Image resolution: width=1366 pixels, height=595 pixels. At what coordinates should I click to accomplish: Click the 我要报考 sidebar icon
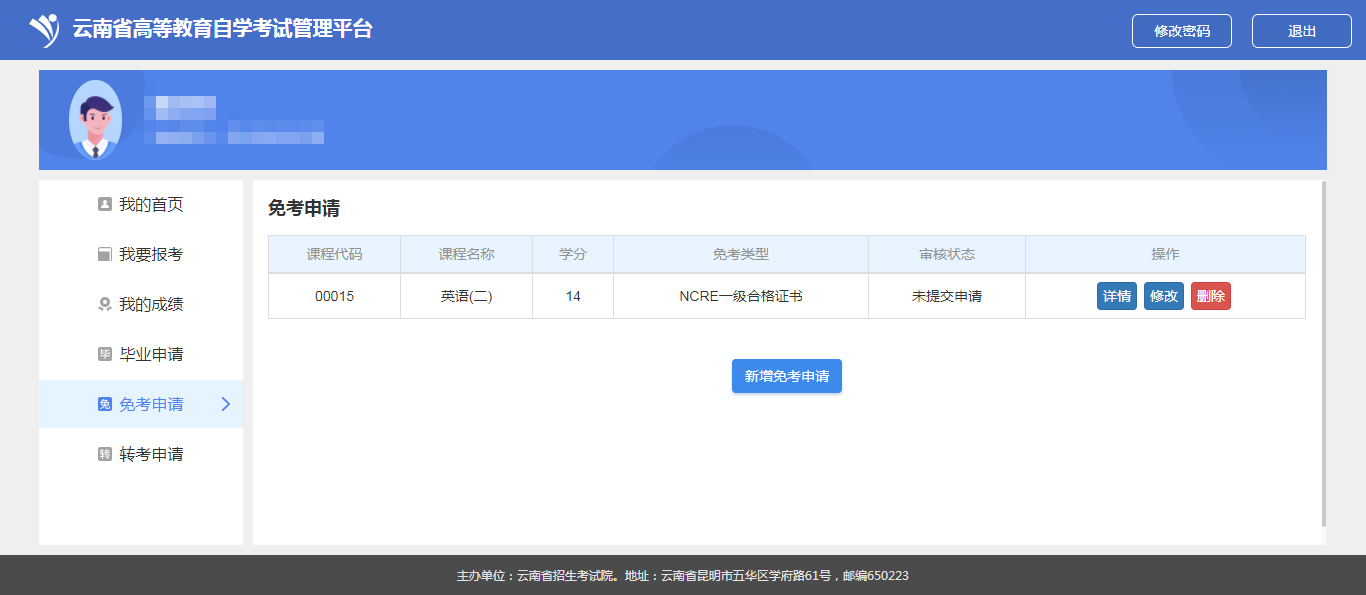(105, 255)
